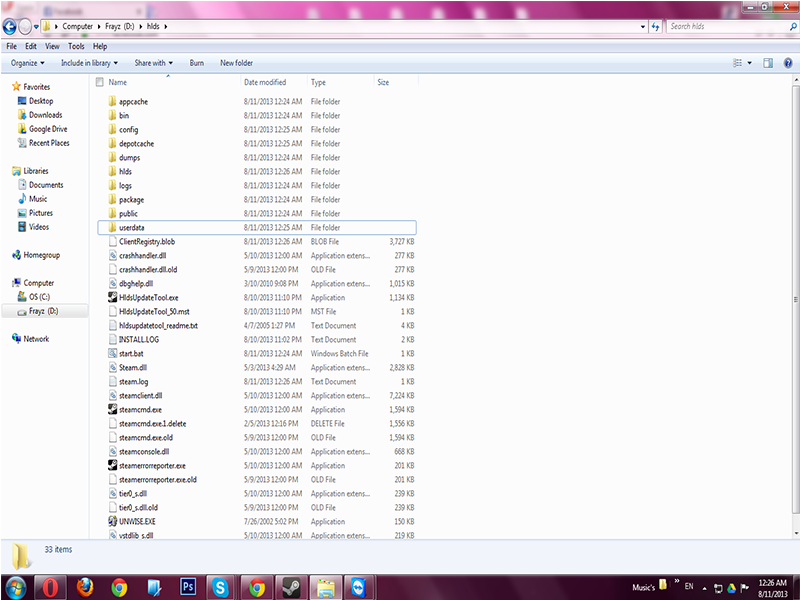Click the search magnifier icon
The image size is (800, 600).
point(793,27)
